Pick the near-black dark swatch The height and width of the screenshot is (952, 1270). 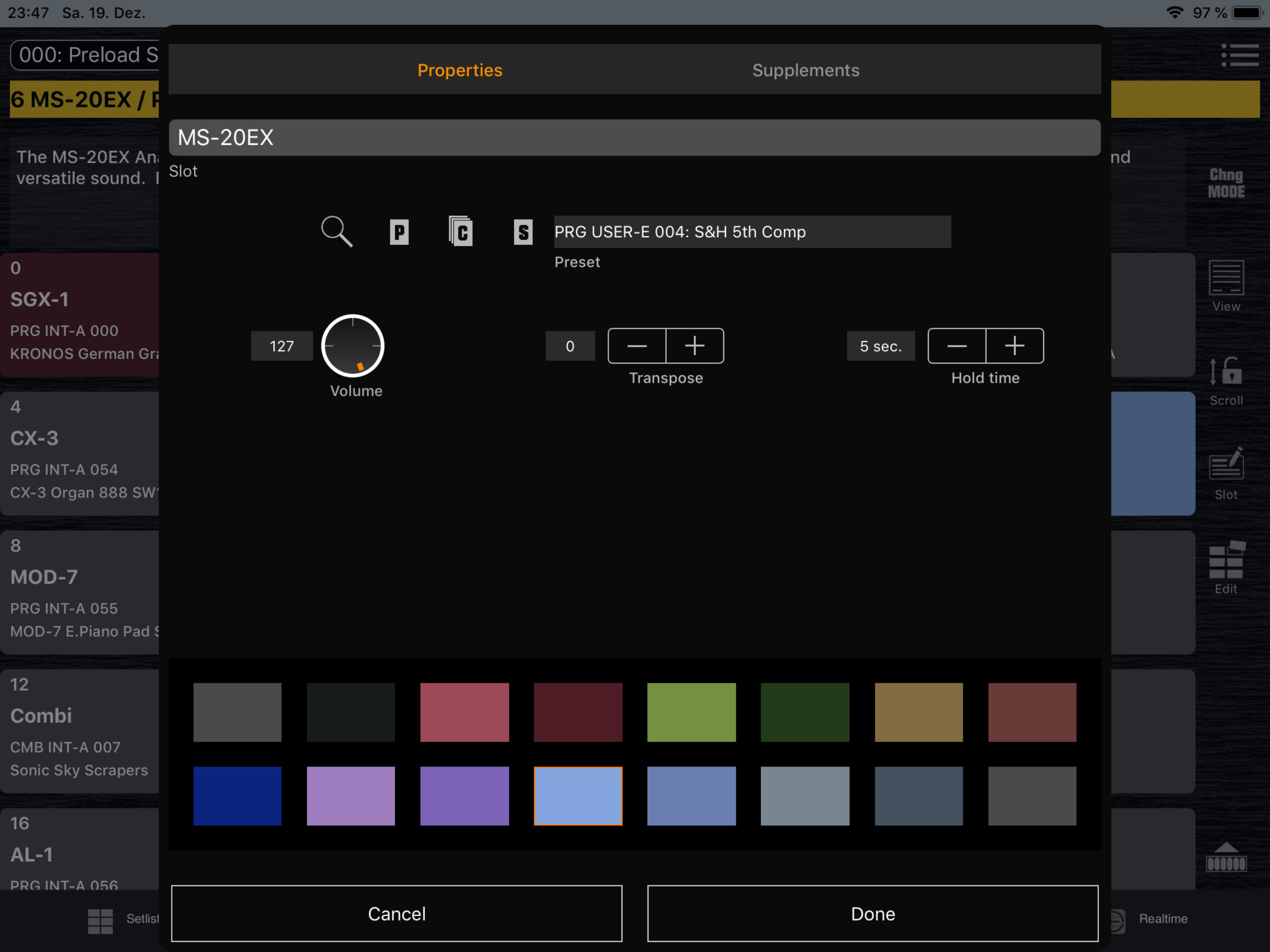coord(351,712)
